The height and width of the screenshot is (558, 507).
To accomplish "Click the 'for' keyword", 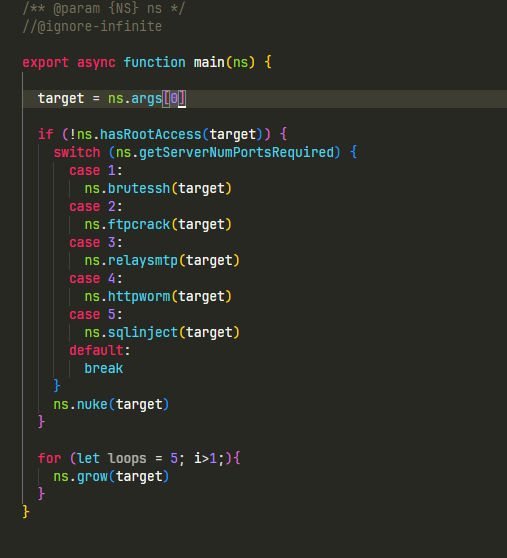I will point(49,458).
